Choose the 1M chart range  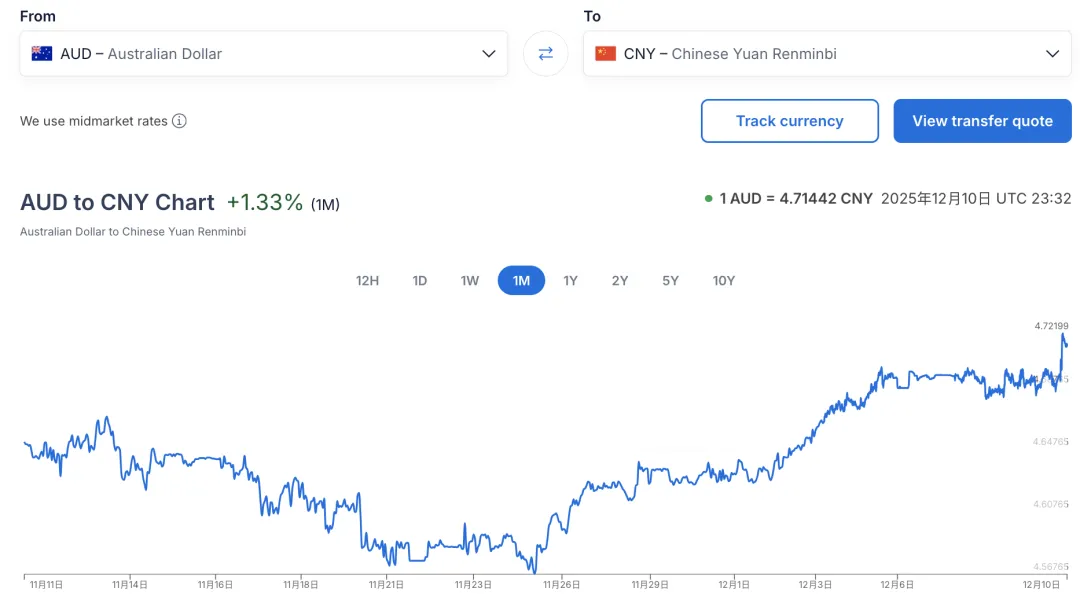(521, 281)
